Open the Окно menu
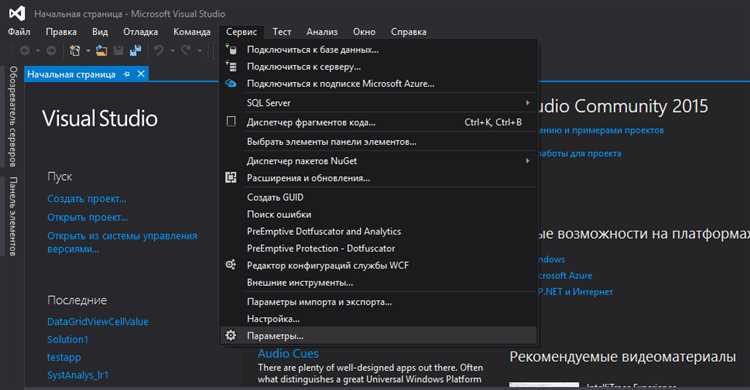 click(364, 32)
